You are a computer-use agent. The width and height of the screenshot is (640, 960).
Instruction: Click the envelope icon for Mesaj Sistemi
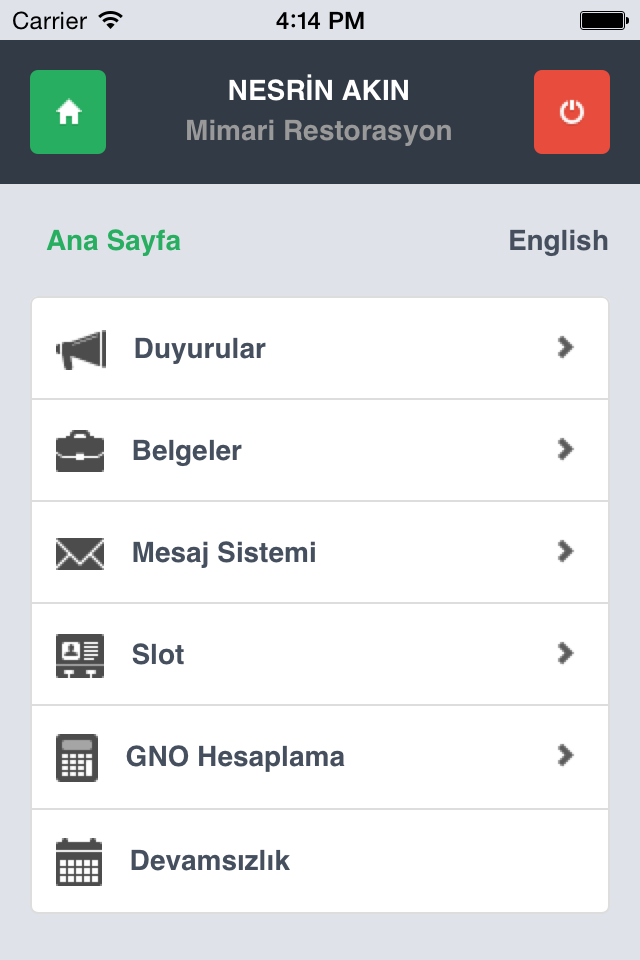tap(80, 553)
